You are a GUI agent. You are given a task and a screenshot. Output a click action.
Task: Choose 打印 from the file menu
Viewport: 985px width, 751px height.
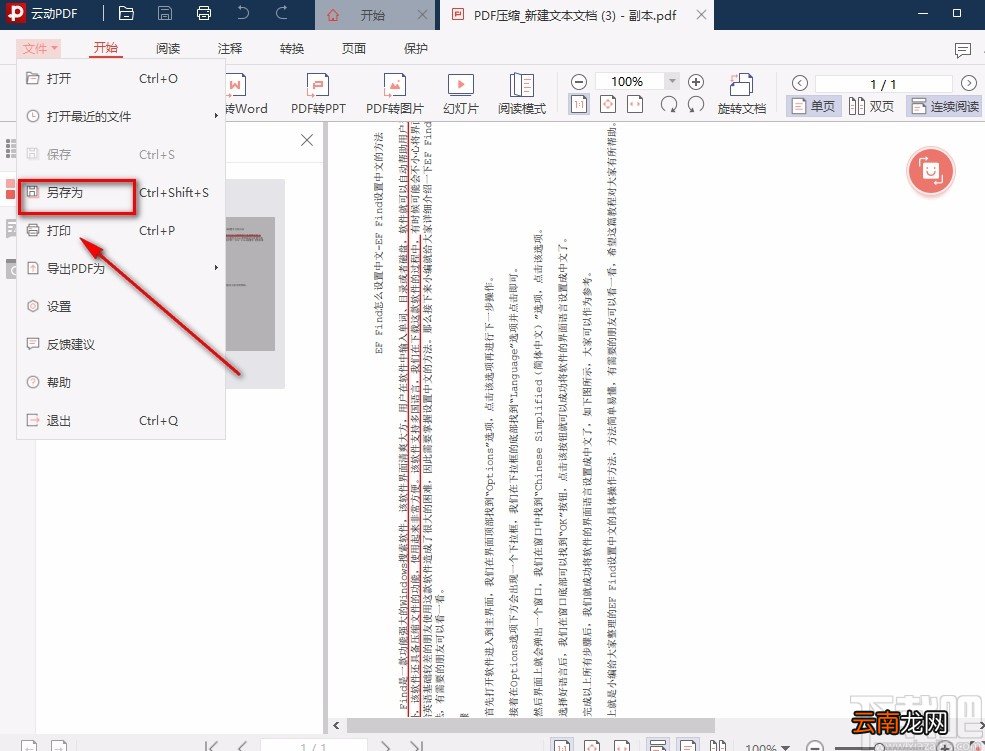121,230
